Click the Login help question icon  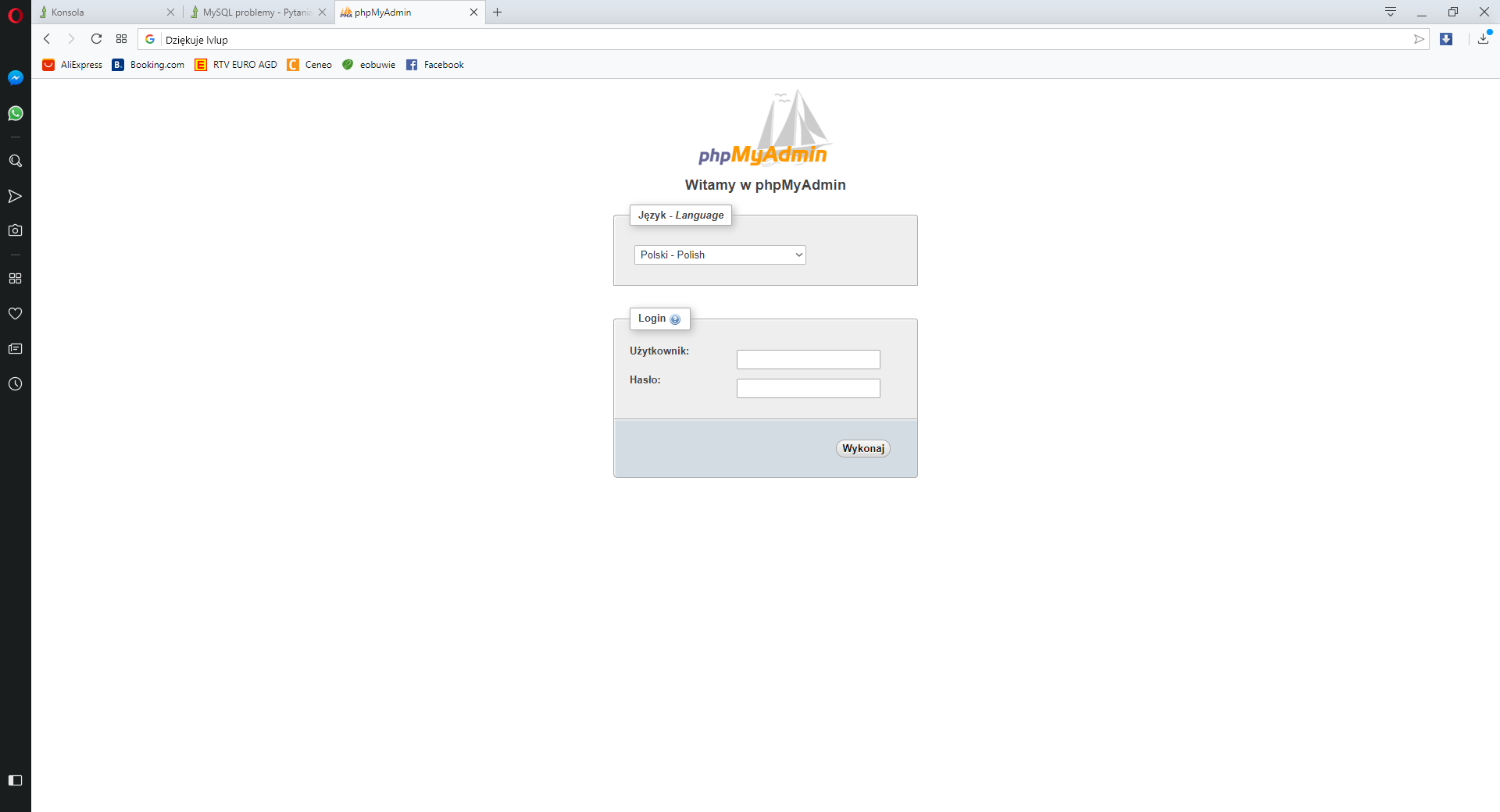pyautogui.click(x=675, y=319)
